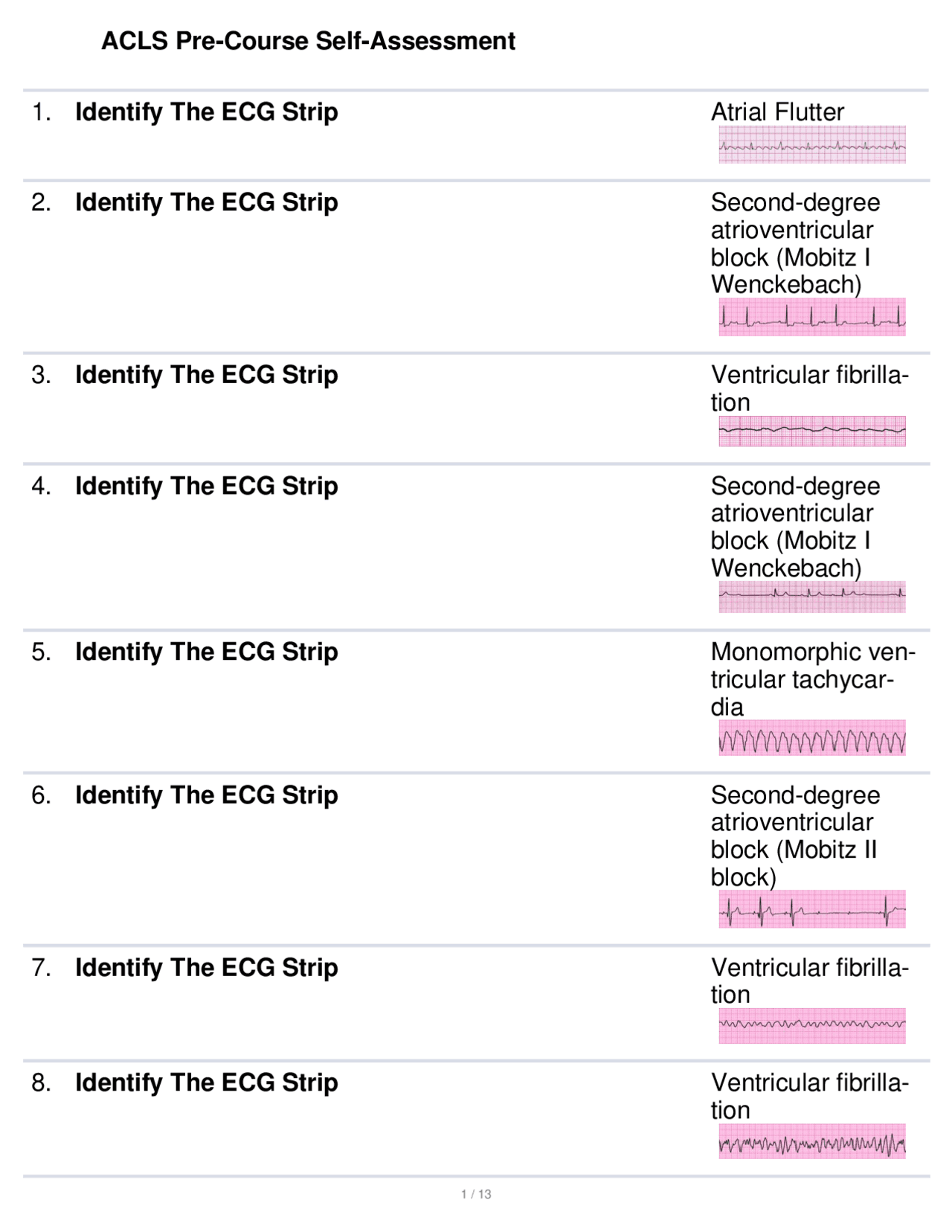Click the question 1 Identify The ECG Strip heading
The image size is (952, 1232).
click(x=206, y=112)
